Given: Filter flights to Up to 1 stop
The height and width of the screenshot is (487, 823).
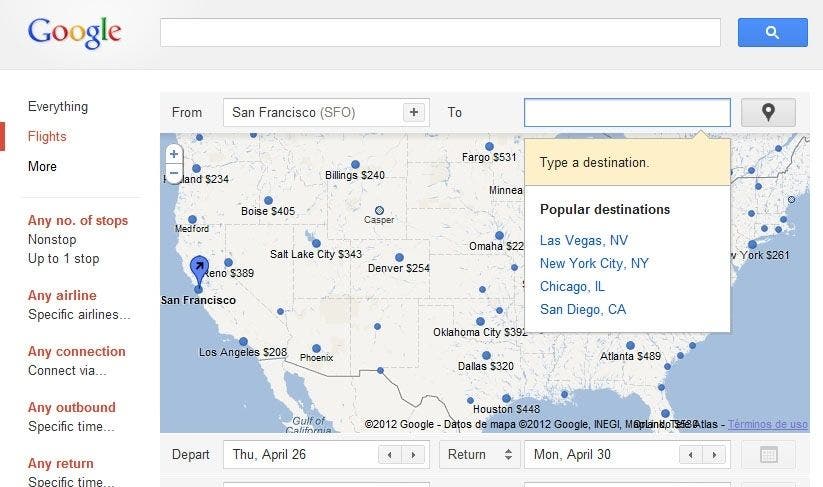Looking at the screenshot, I should point(64,259).
